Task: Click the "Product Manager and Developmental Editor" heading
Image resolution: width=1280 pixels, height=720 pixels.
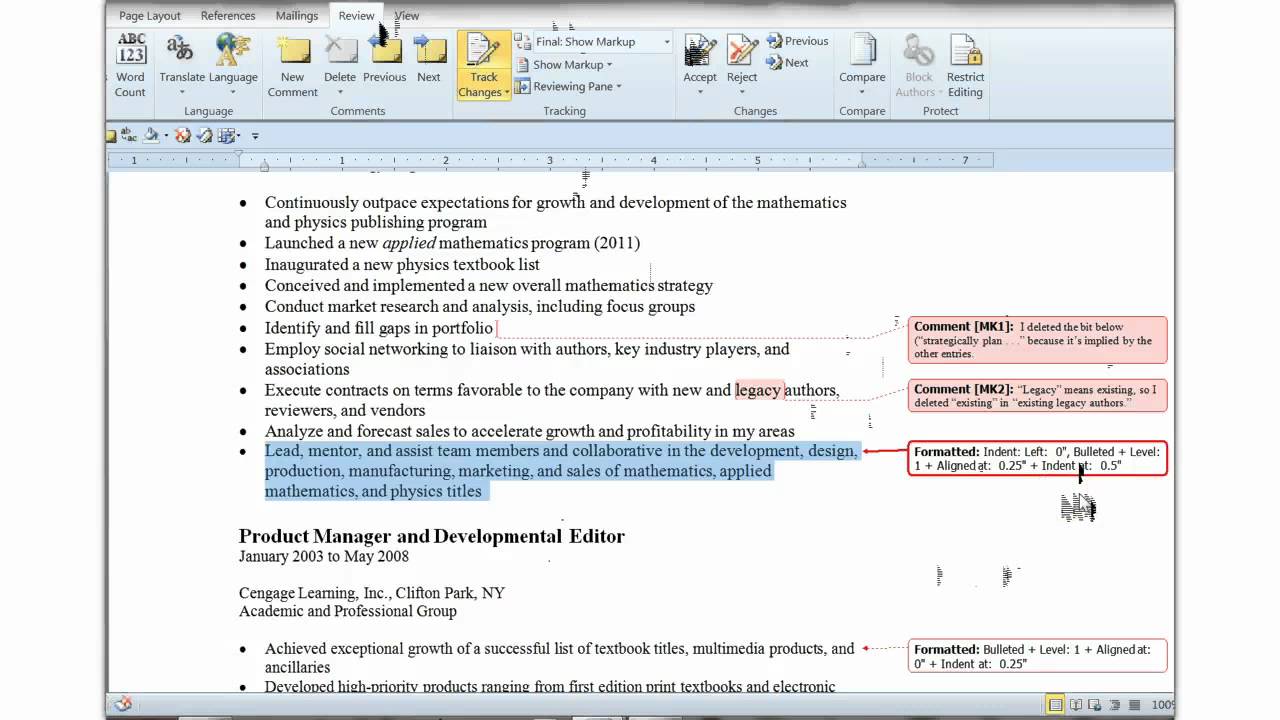Action: click(432, 536)
